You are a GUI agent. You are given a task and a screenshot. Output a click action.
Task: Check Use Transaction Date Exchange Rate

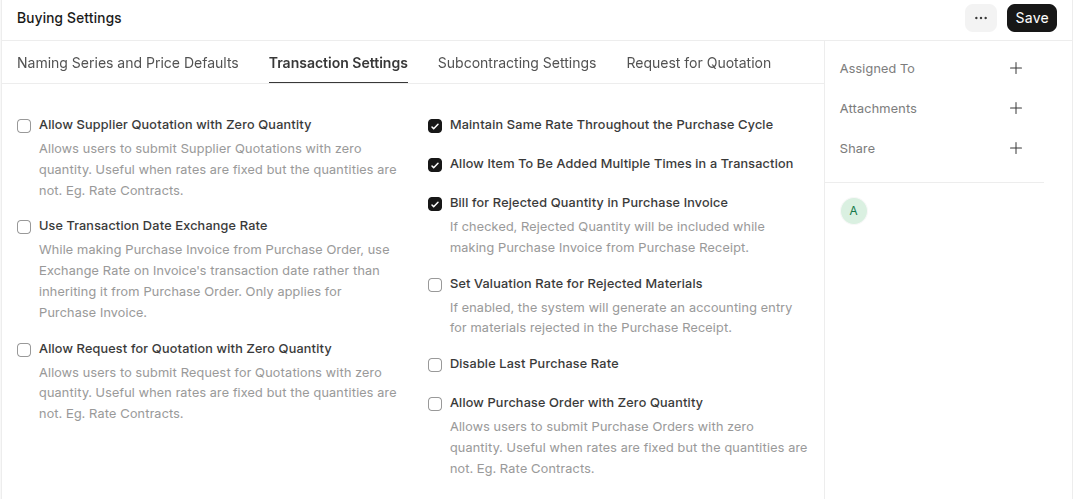24,227
